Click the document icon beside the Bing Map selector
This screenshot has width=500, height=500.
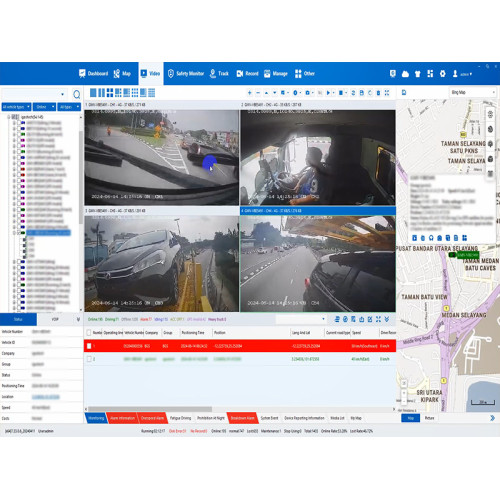[x=404, y=92]
